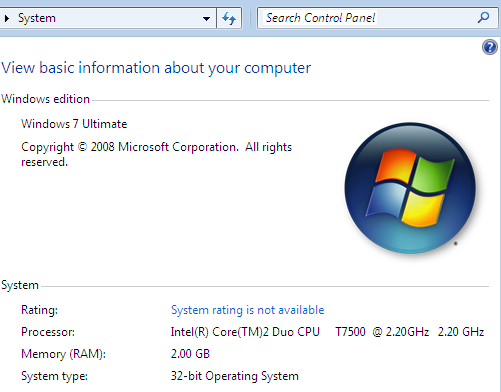
Task: Click the System breadcrumb in the address bar
Action: pyautogui.click(x=37, y=18)
